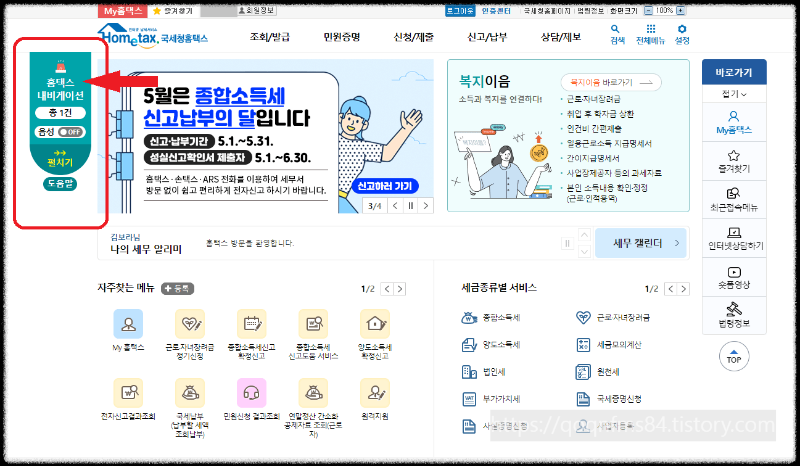Screen dimensions: 800x466
Task: Open 인증센터 link
Action: [x=496, y=10]
